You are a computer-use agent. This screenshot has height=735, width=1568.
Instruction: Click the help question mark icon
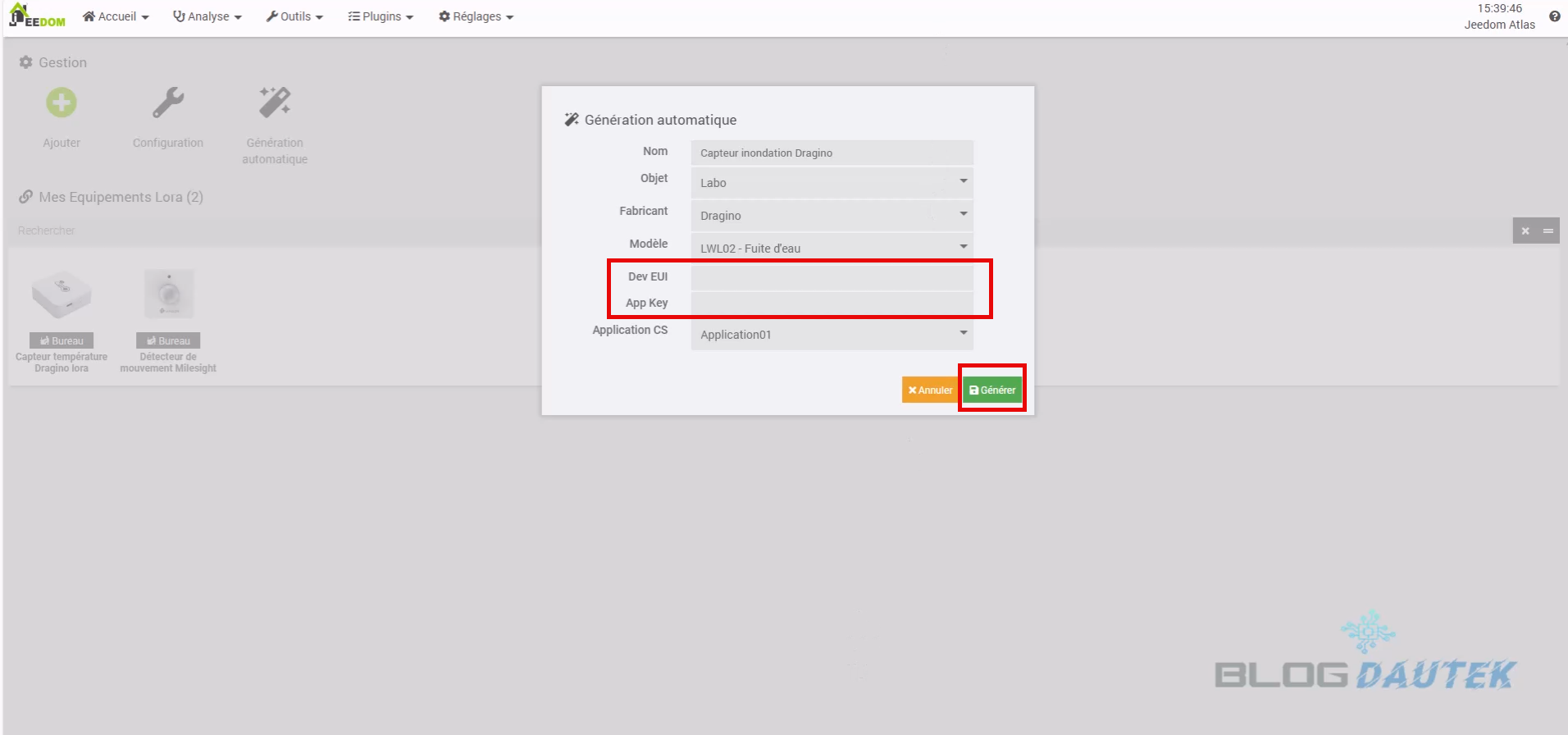(1554, 16)
